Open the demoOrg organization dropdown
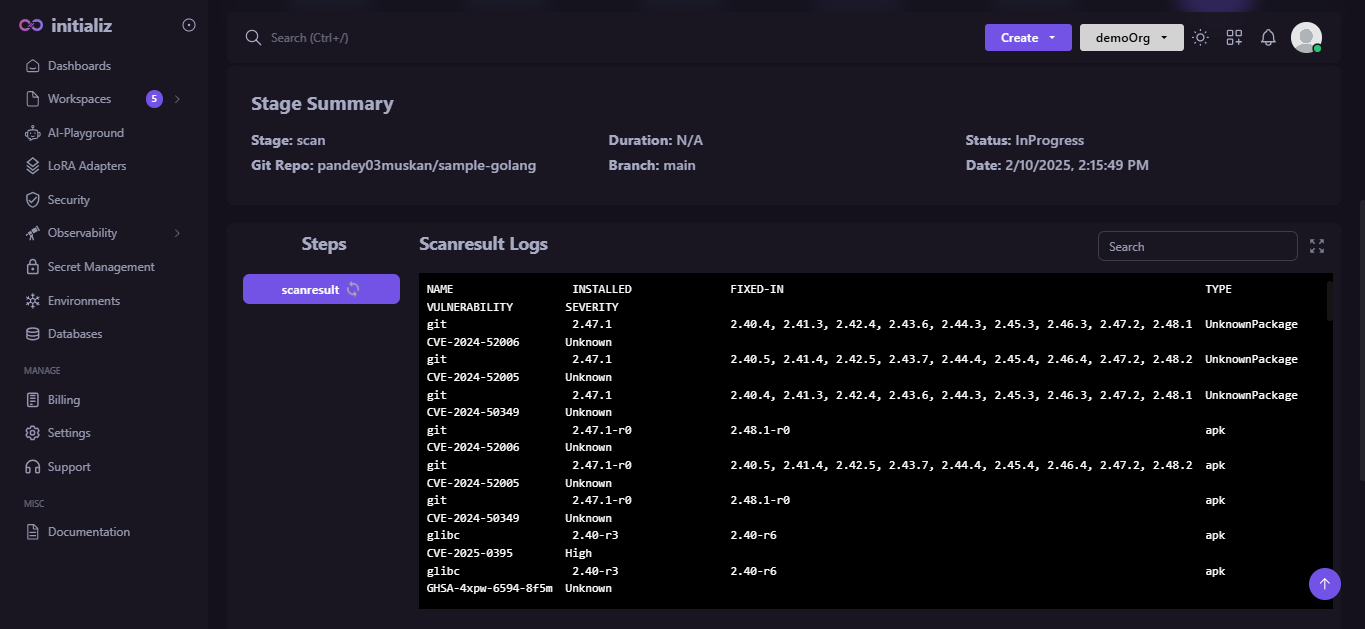Screen dimensions: 1365x629 tap(1132, 37)
